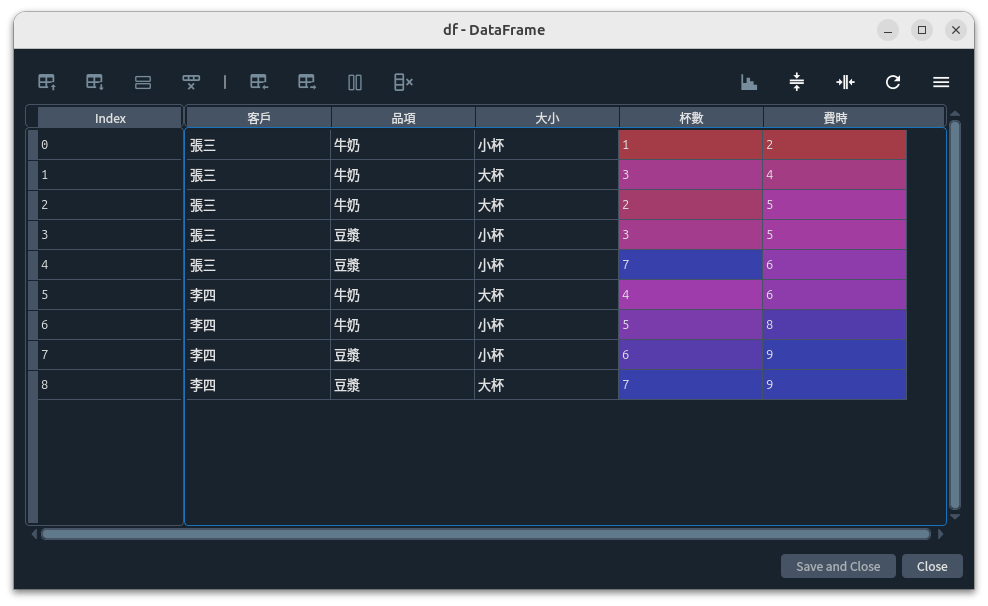Image resolution: width=988 pixels, height=606 pixels.
Task: Click 大杯 cell in row 8
Action: 546,385
